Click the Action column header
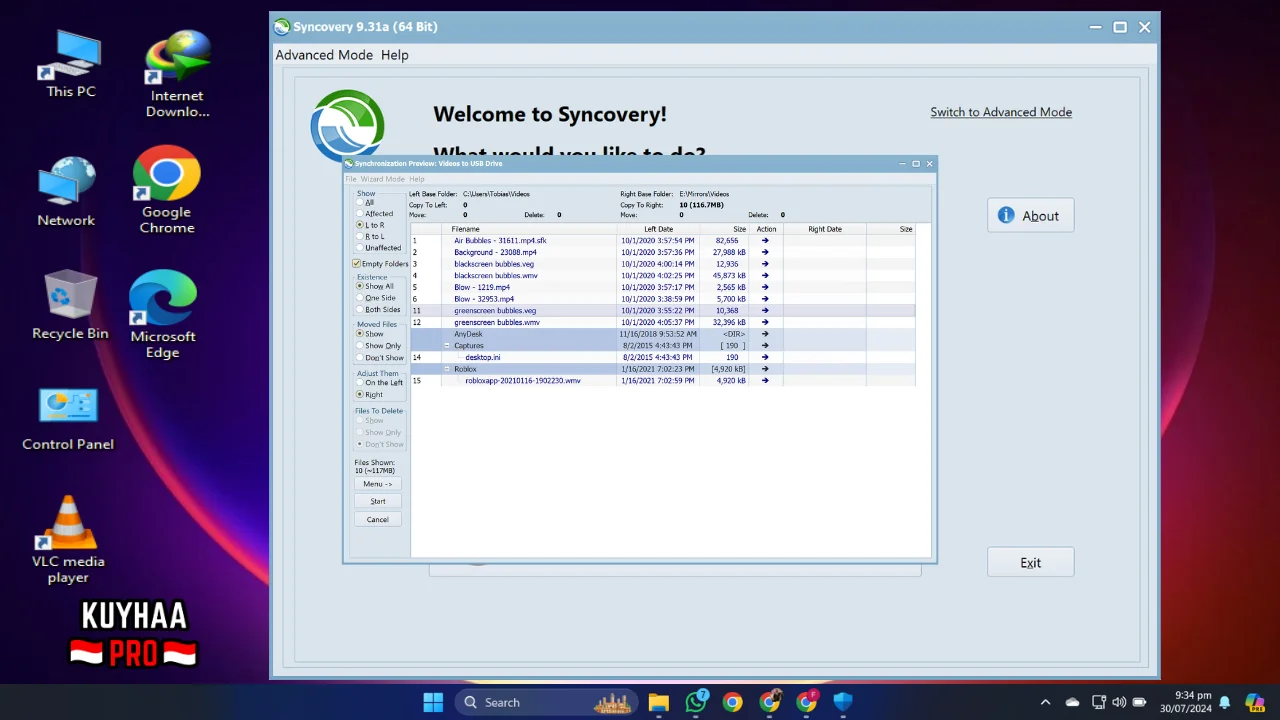This screenshot has height=720, width=1280. coord(766,229)
